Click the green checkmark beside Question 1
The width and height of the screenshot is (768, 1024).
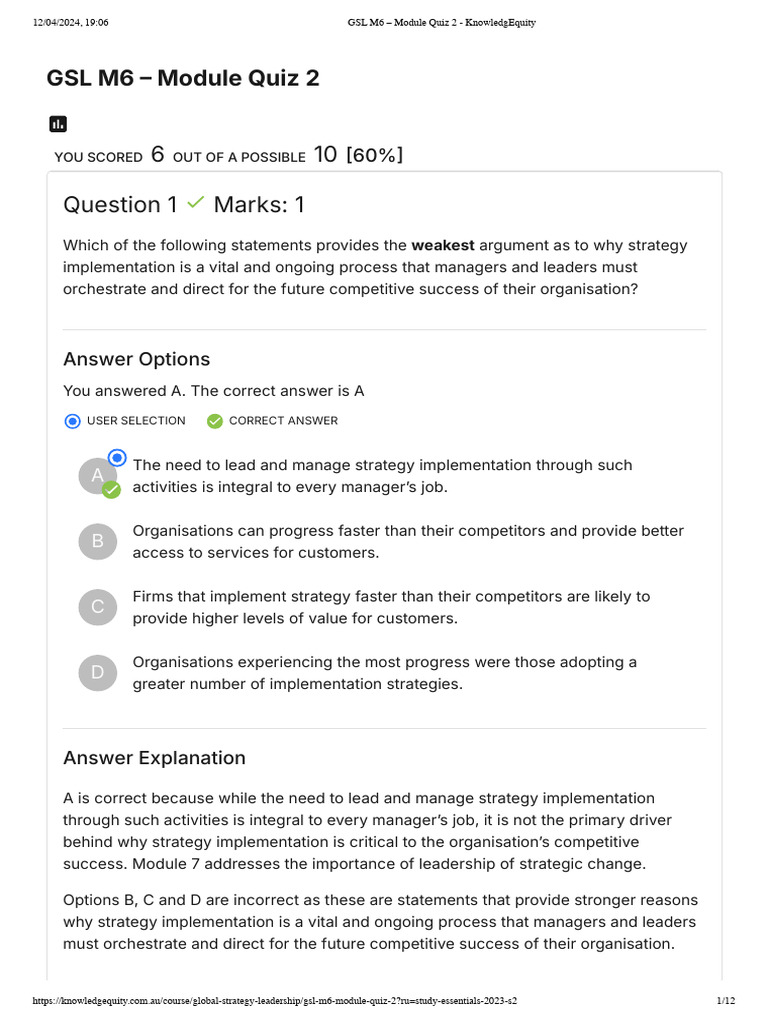pos(196,203)
